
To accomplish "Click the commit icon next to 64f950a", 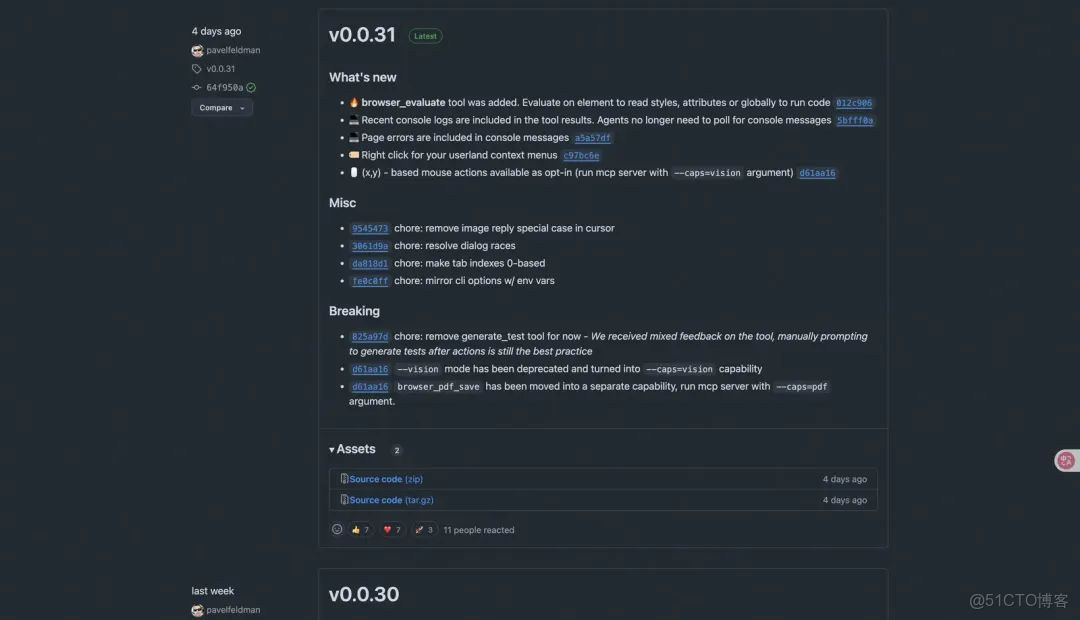I will click(x=196, y=87).
